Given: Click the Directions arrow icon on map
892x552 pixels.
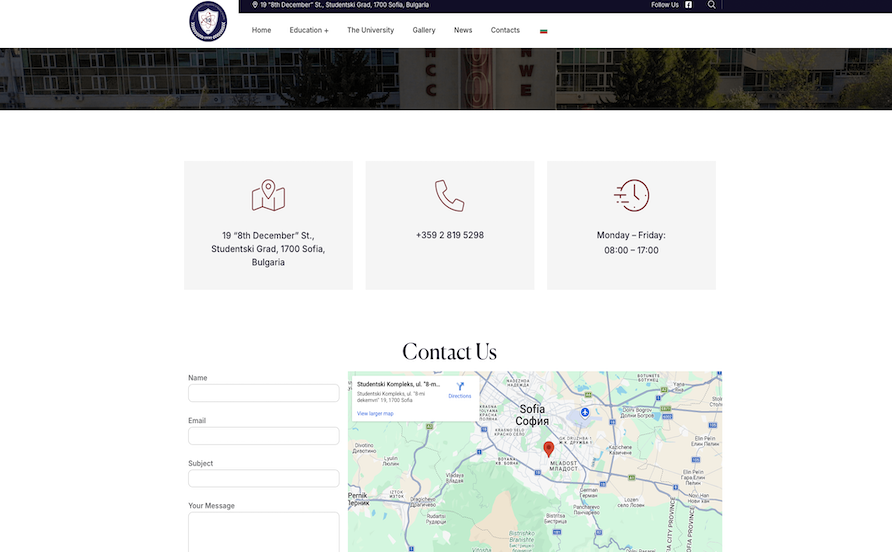Looking at the screenshot, I should [x=460, y=387].
